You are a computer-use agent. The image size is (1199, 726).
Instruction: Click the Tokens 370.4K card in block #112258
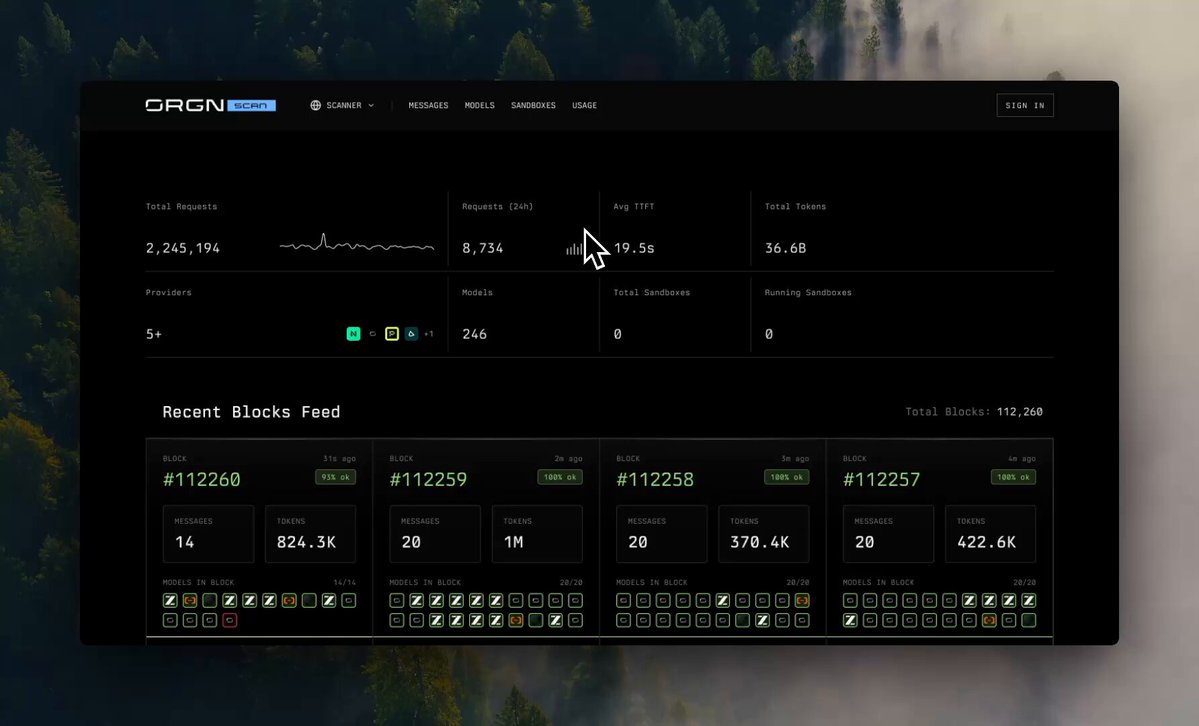(x=764, y=534)
